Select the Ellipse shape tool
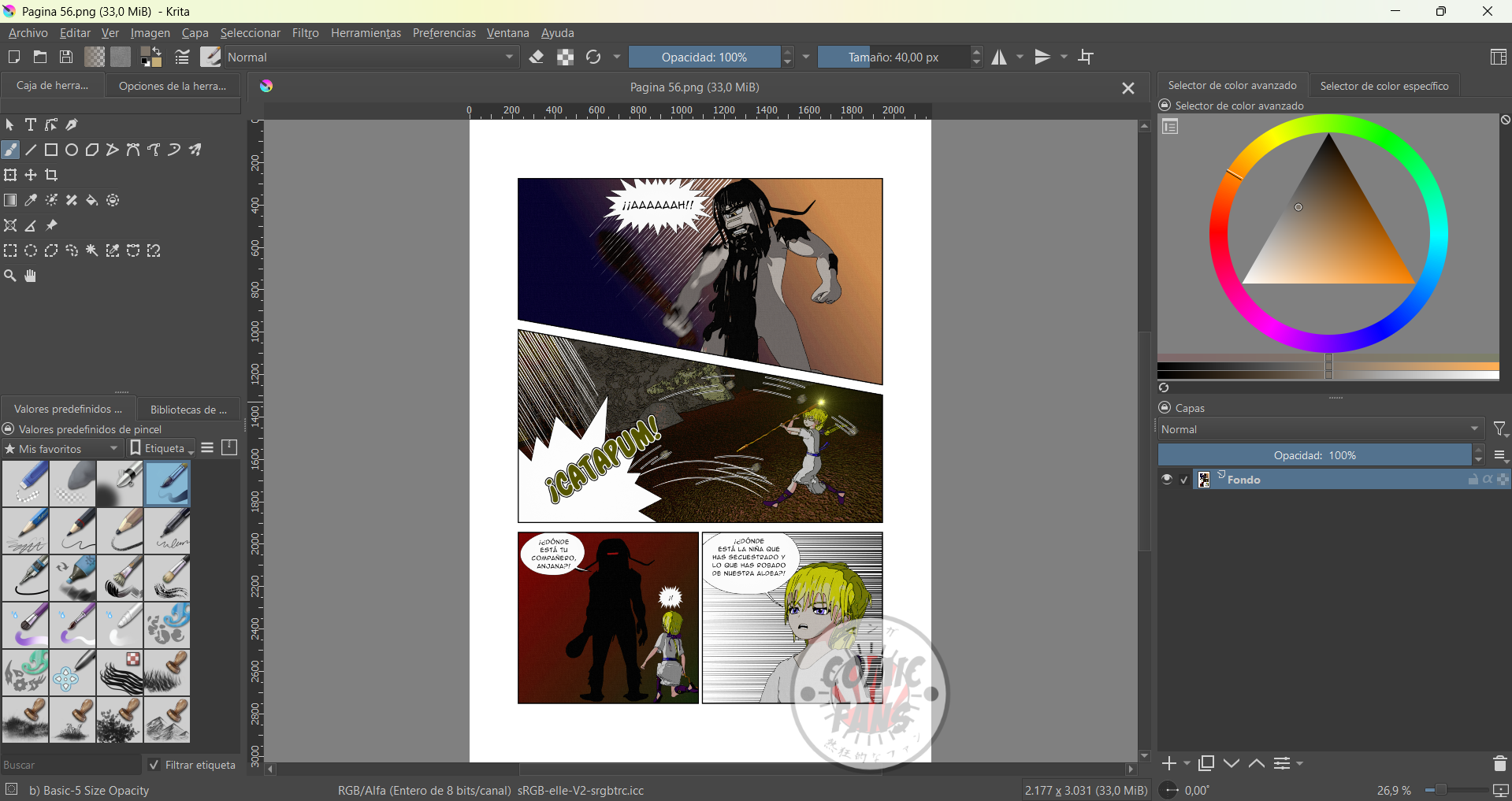 click(72, 150)
